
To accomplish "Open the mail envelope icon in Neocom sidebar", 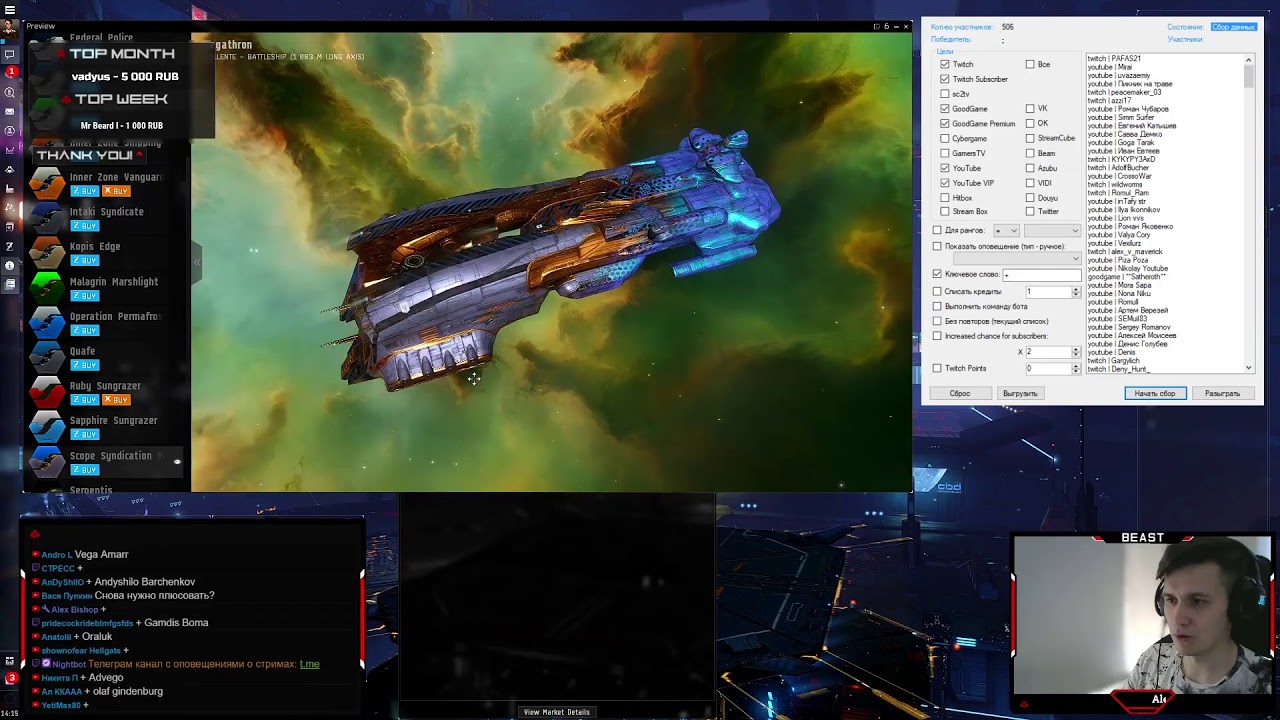I will [10, 111].
